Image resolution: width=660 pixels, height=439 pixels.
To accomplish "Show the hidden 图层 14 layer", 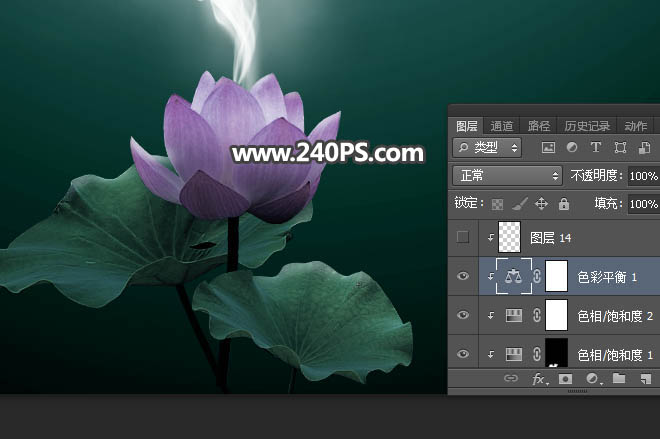I will coord(462,237).
